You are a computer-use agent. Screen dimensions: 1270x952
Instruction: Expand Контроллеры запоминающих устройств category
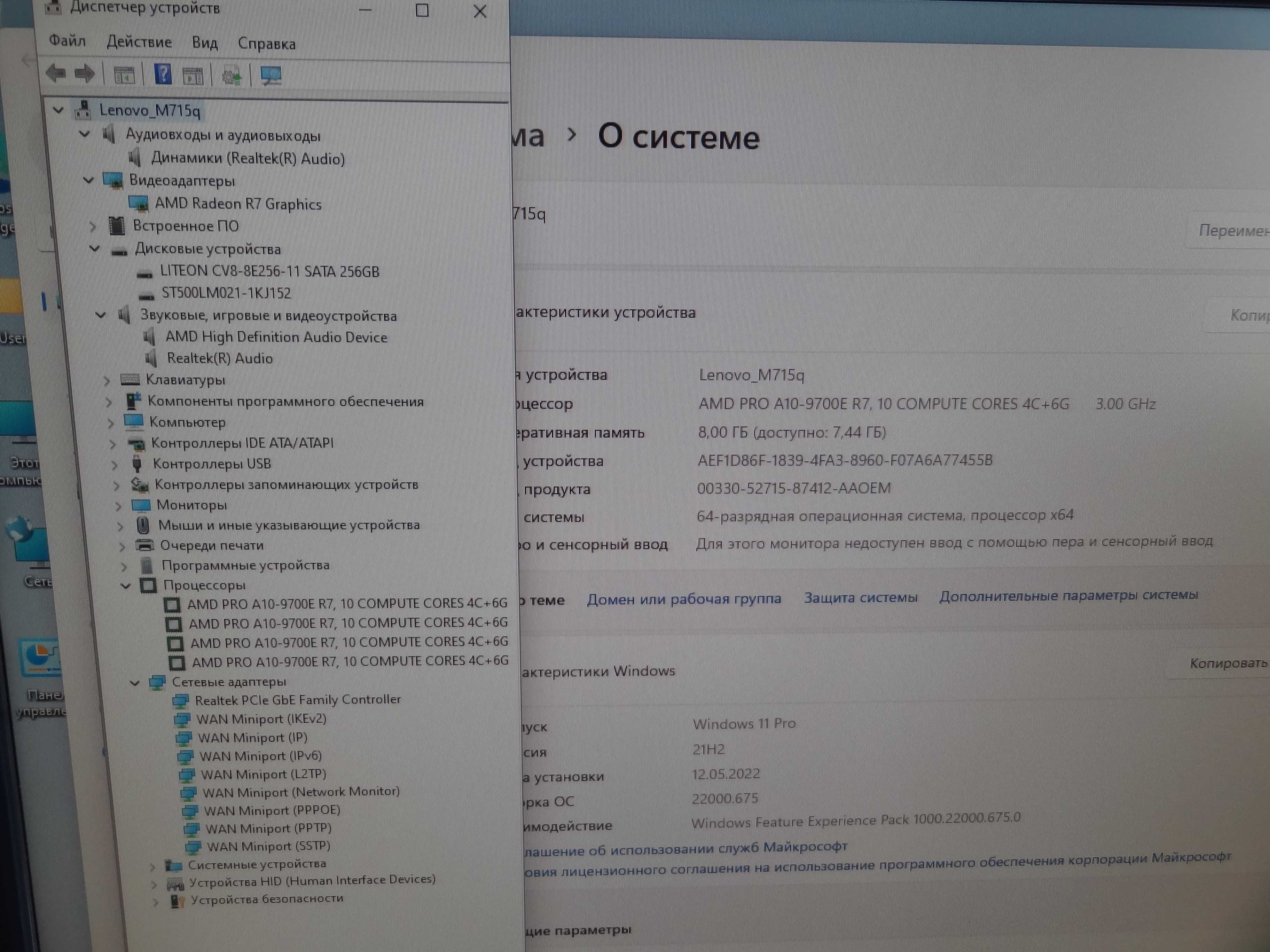[x=117, y=485]
